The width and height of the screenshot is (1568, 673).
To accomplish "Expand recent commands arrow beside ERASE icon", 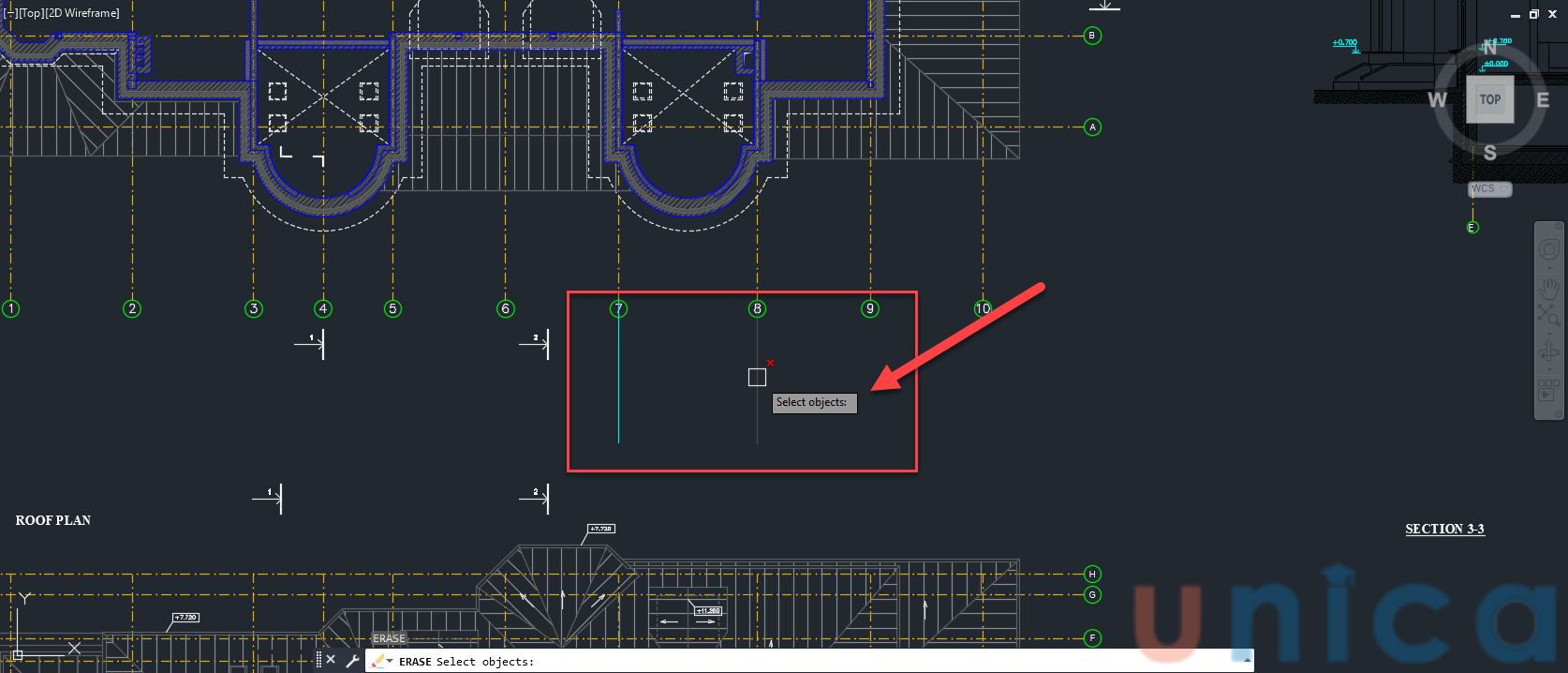I will pos(390,662).
